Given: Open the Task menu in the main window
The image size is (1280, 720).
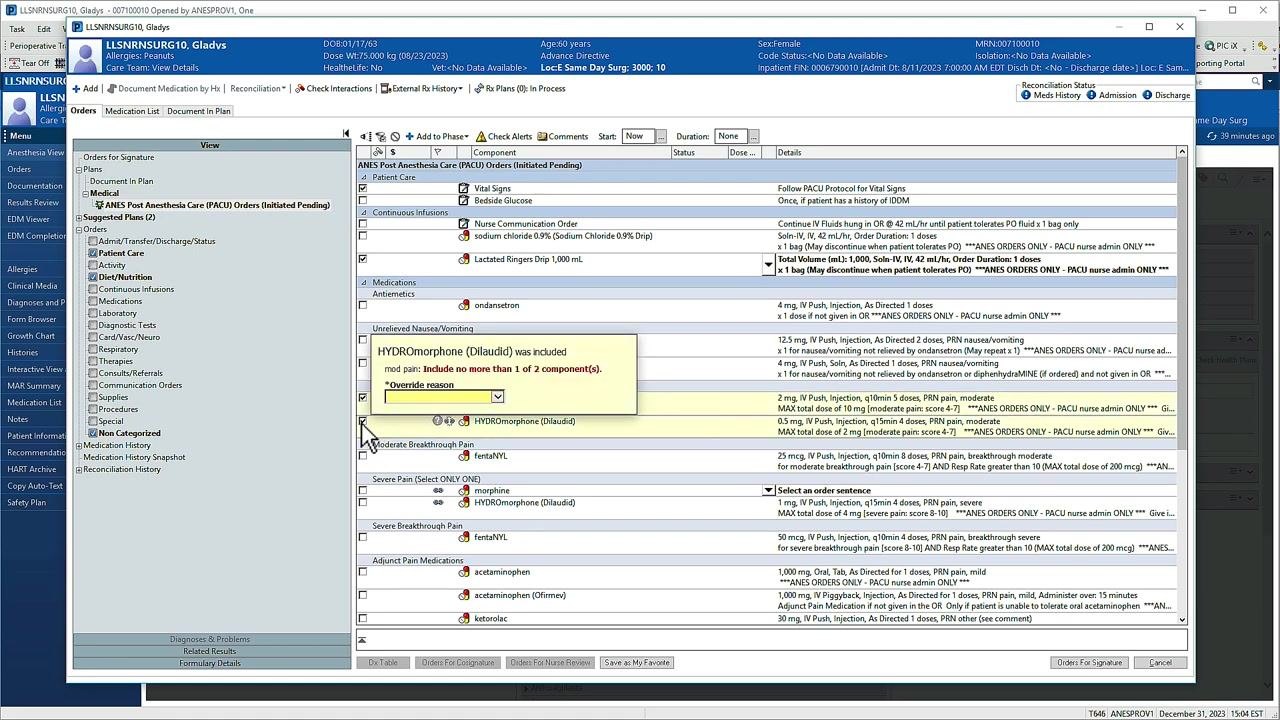Looking at the screenshot, I should coord(17,29).
